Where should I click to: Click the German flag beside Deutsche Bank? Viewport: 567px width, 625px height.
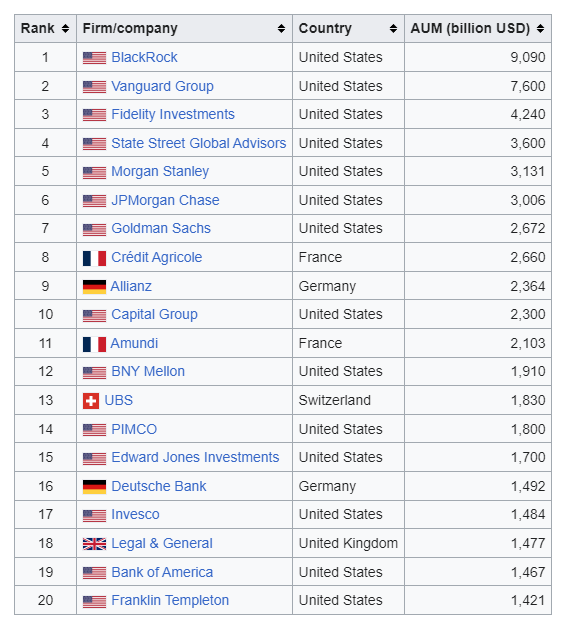pos(94,487)
